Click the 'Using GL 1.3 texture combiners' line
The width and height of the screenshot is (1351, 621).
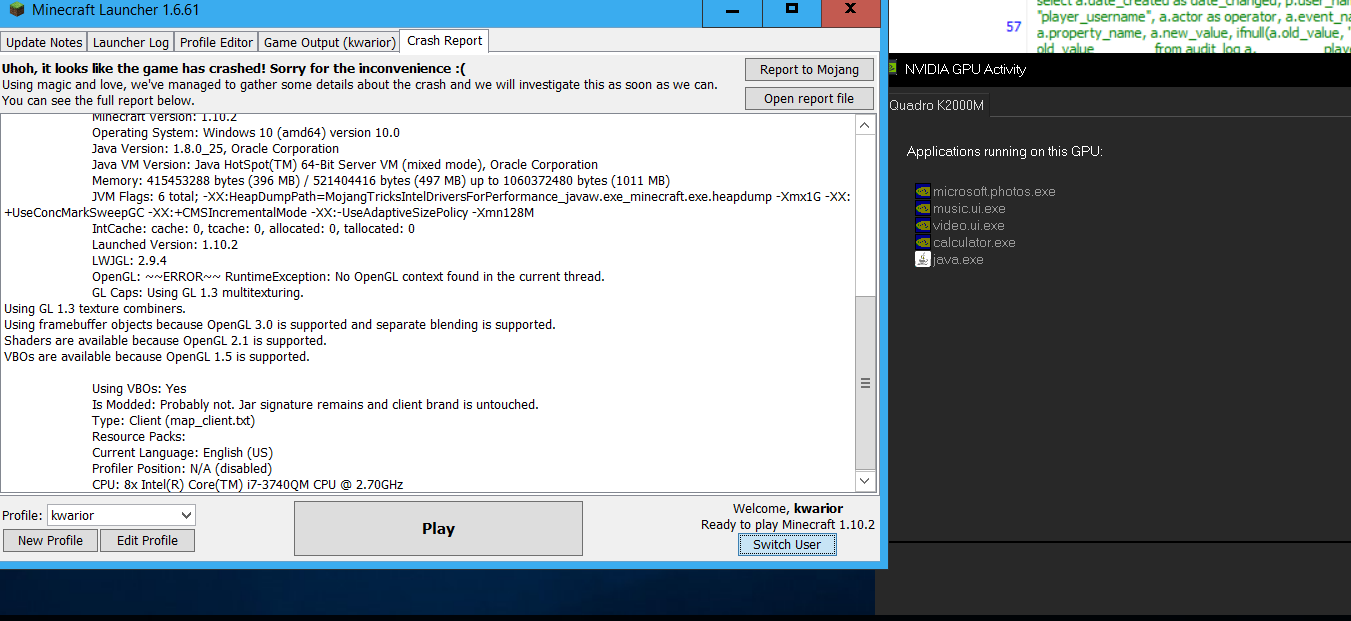(95, 309)
